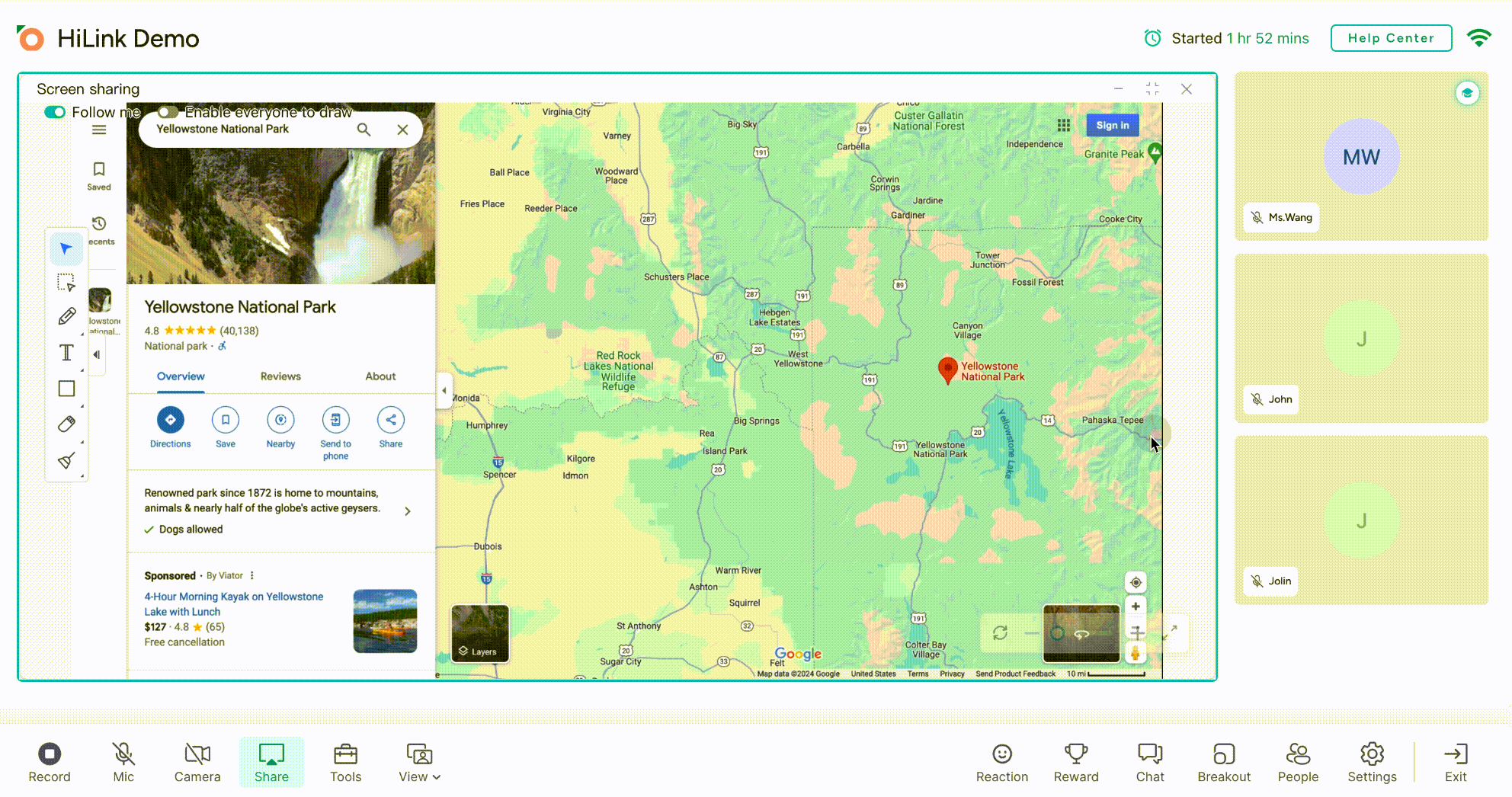This screenshot has height=797, width=1512.
Task: Disable the Follow me toggle
Action: pos(54,112)
